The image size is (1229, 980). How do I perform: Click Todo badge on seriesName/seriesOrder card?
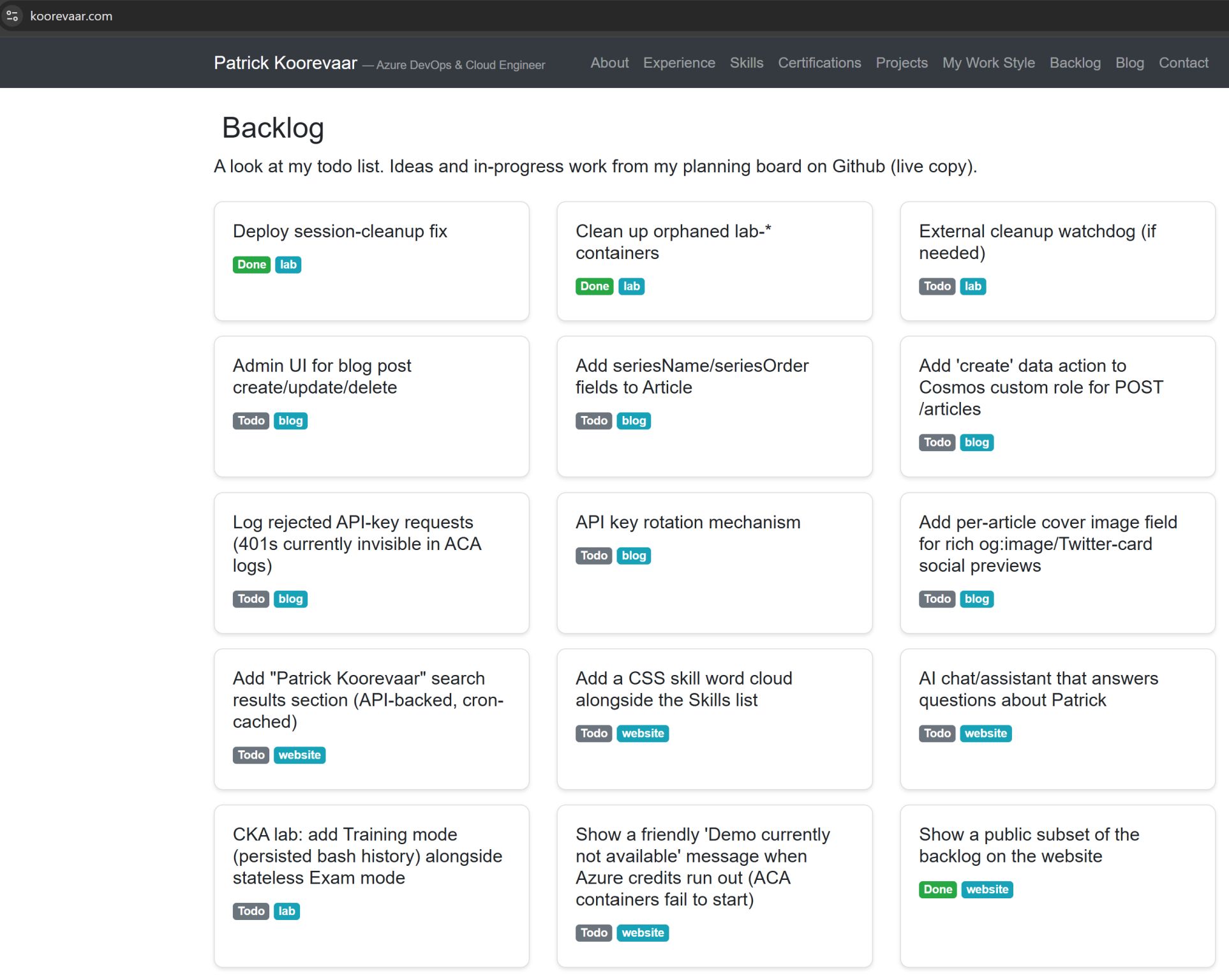593,421
